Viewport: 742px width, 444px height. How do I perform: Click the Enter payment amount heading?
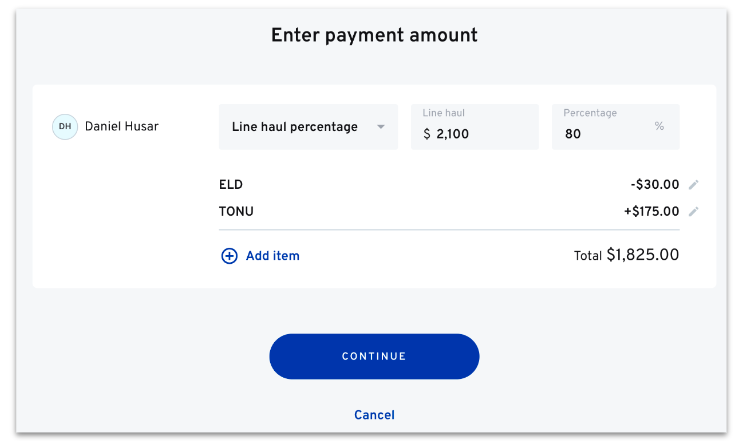[374, 36]
